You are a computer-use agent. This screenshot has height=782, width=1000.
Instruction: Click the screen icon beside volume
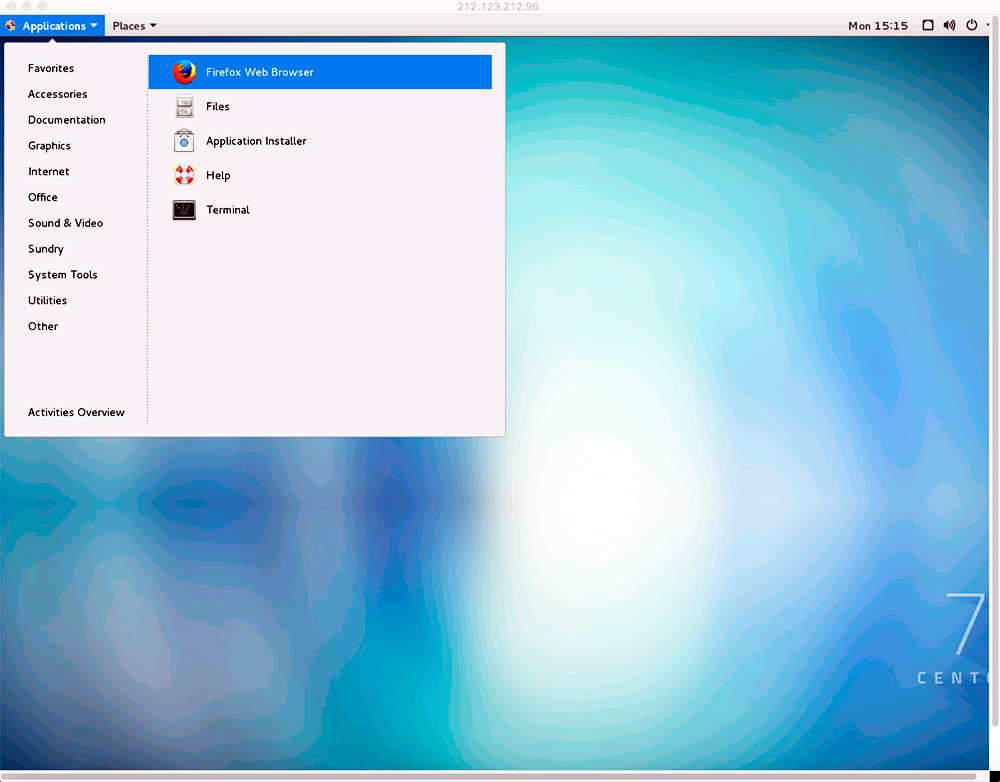click(x=928, y=26)
